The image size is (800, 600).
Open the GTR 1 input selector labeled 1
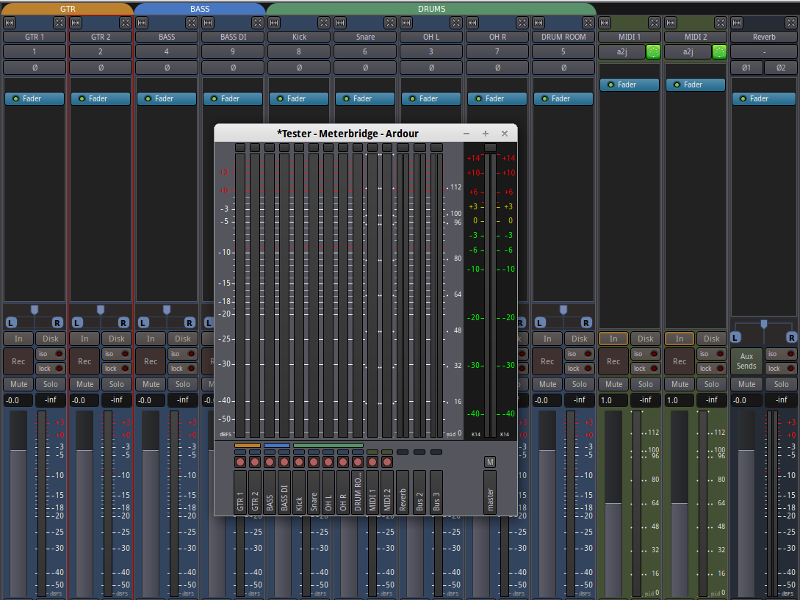[34, 51]
